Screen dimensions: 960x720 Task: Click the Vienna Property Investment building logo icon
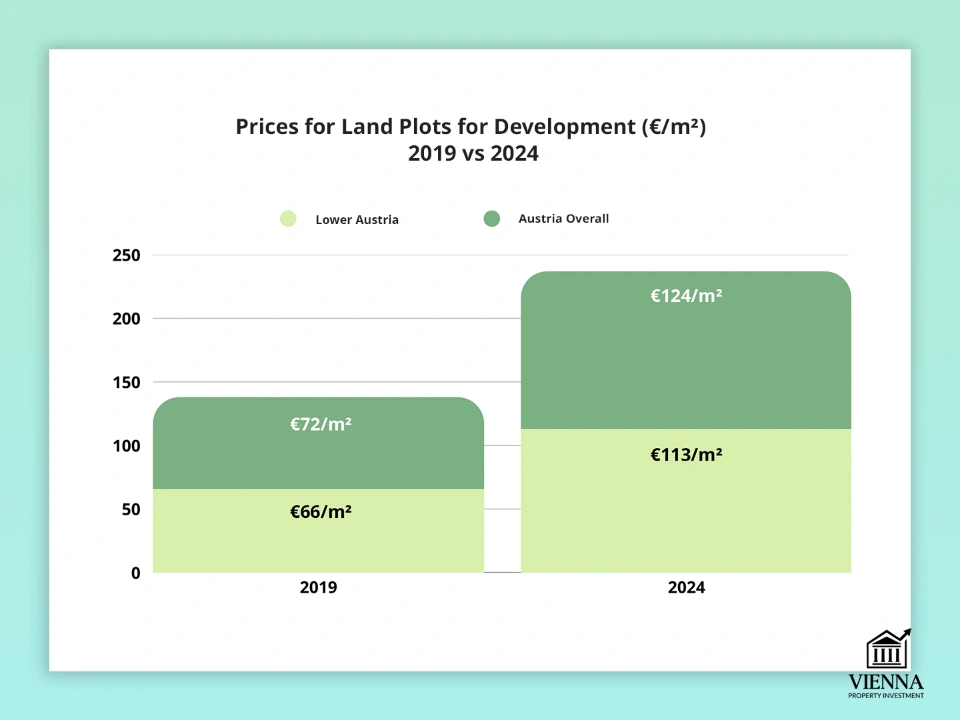coord(886,650)
